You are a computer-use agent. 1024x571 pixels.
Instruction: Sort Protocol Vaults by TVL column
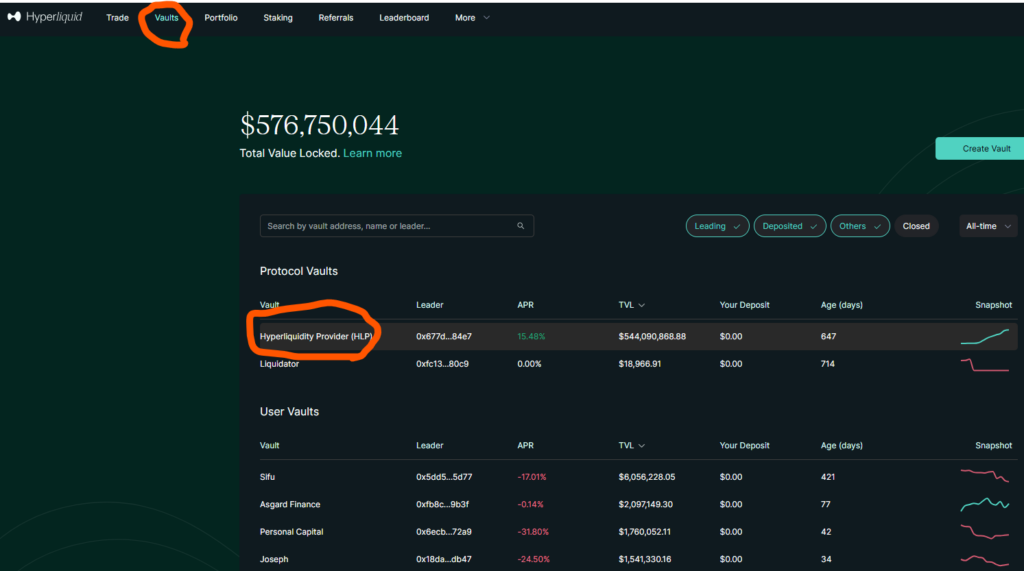pyautogui.click(x=631, y=305)
